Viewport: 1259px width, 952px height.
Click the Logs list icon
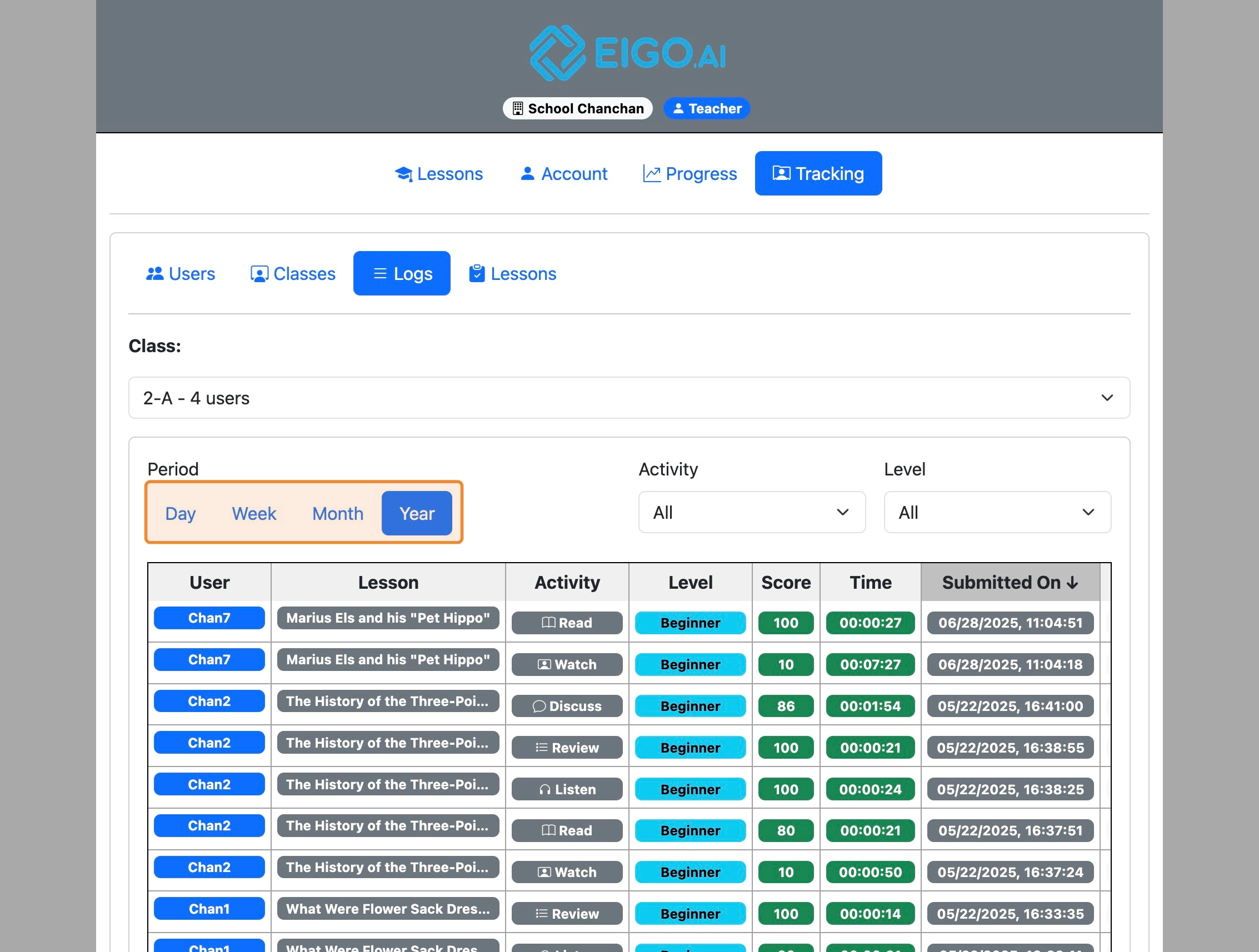pyautogui.click(x=380, y=274)
